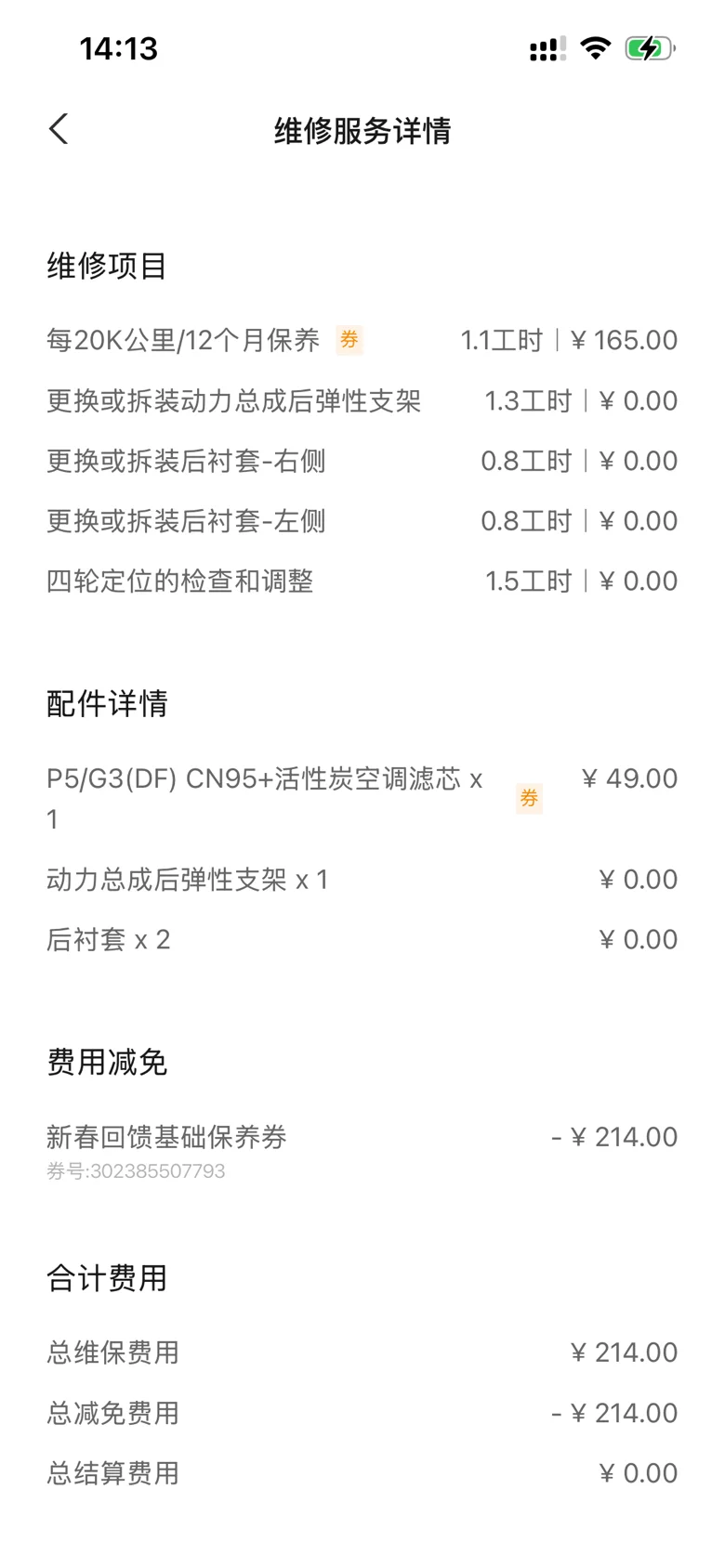Select 更换或拆装后衬套-左侧 repair item
Image resolution: width=725 pixels, height=1568 pixels.
point(186,521)
